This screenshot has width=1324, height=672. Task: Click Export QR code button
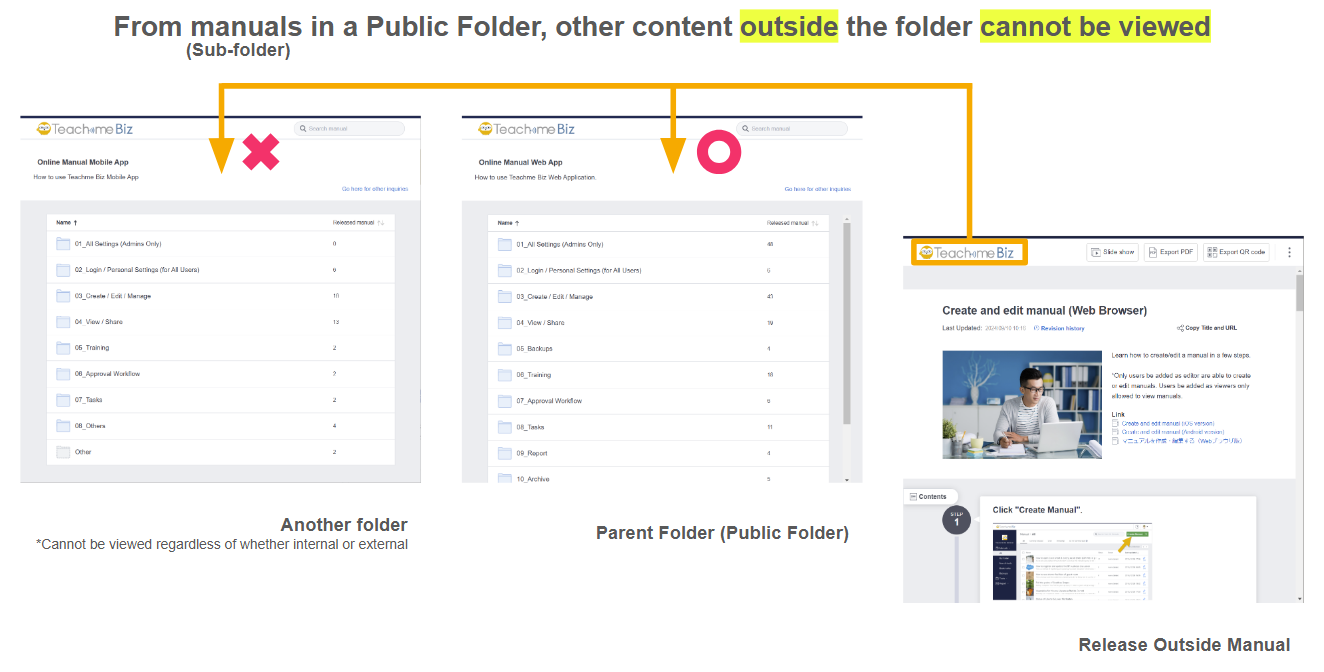pyautogui.click(x=1236, y=252)
